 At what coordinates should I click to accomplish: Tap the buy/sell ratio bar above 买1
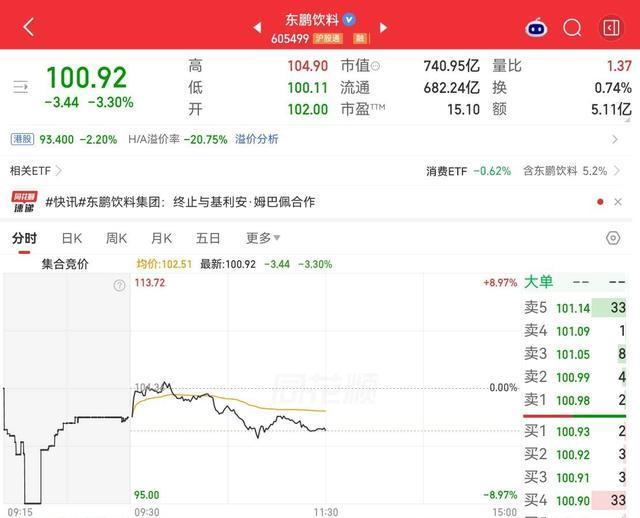click(574, 416)
